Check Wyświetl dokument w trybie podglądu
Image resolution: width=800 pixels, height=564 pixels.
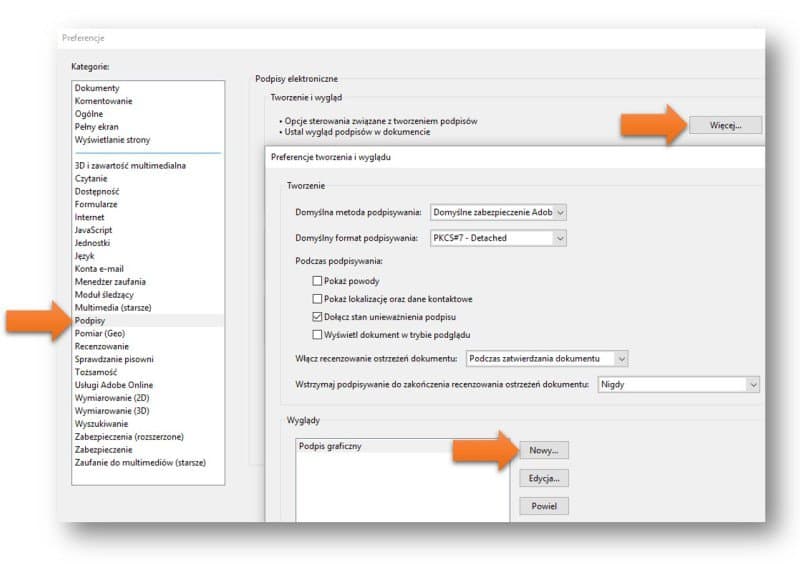pos(317,334)
